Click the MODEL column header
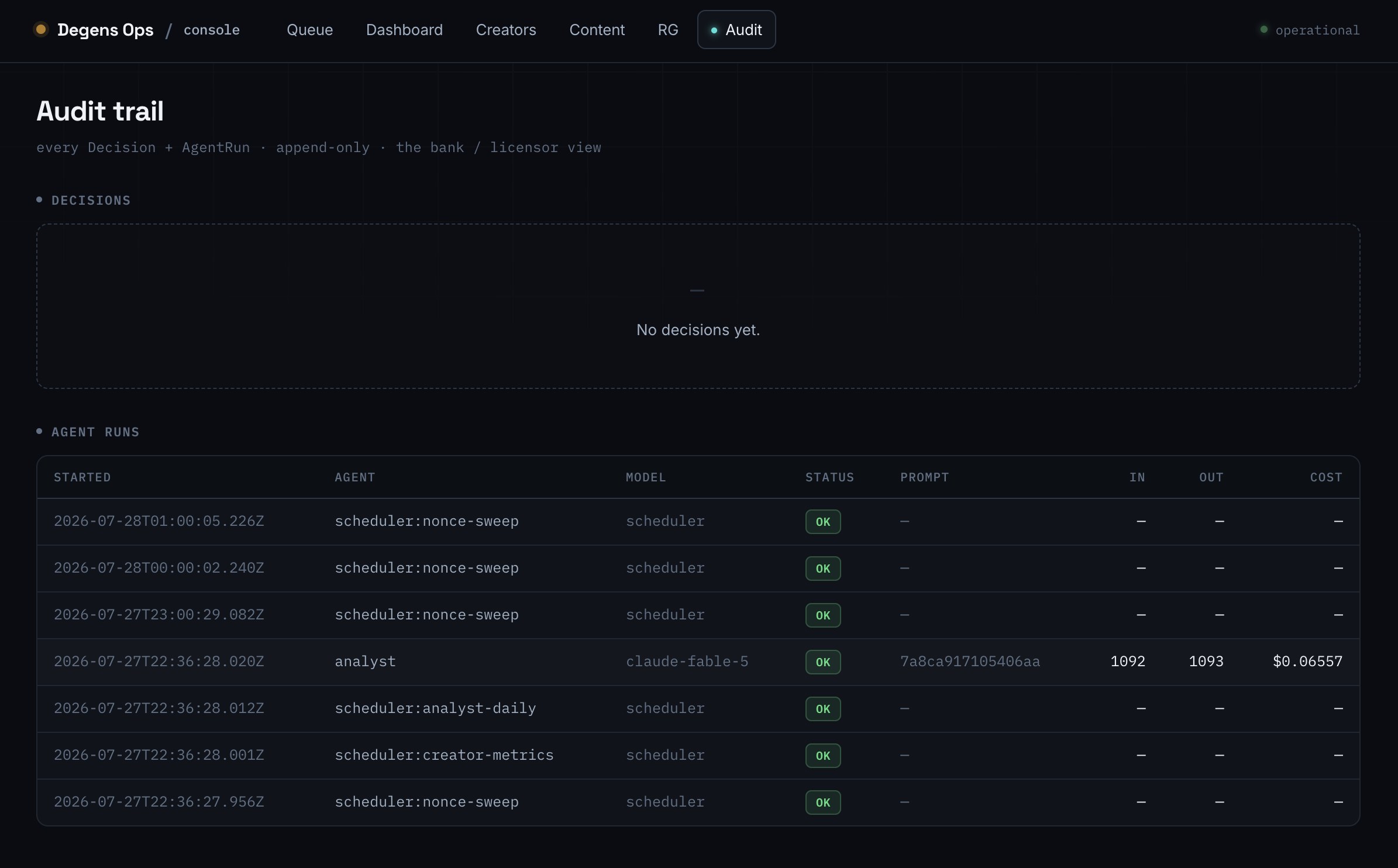This screenshot has height=868, width=1398. point(646,477)
